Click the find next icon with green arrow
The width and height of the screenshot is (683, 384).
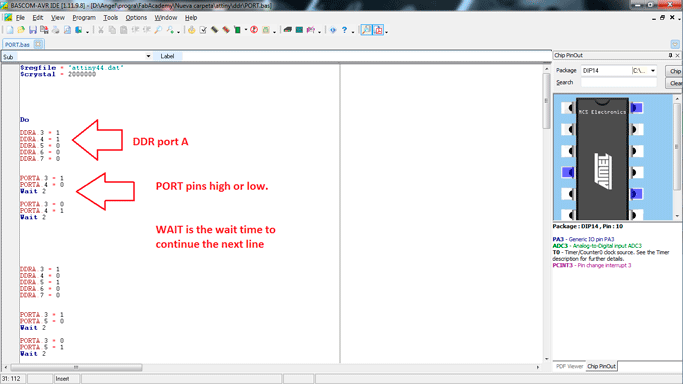point(170,30)
